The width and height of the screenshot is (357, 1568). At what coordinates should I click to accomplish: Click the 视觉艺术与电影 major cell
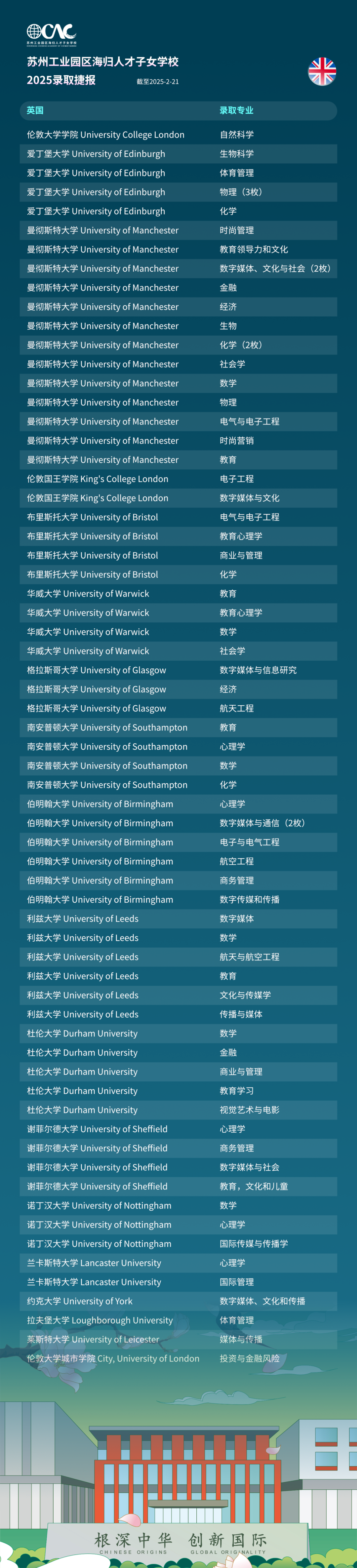click(249, 1110)
